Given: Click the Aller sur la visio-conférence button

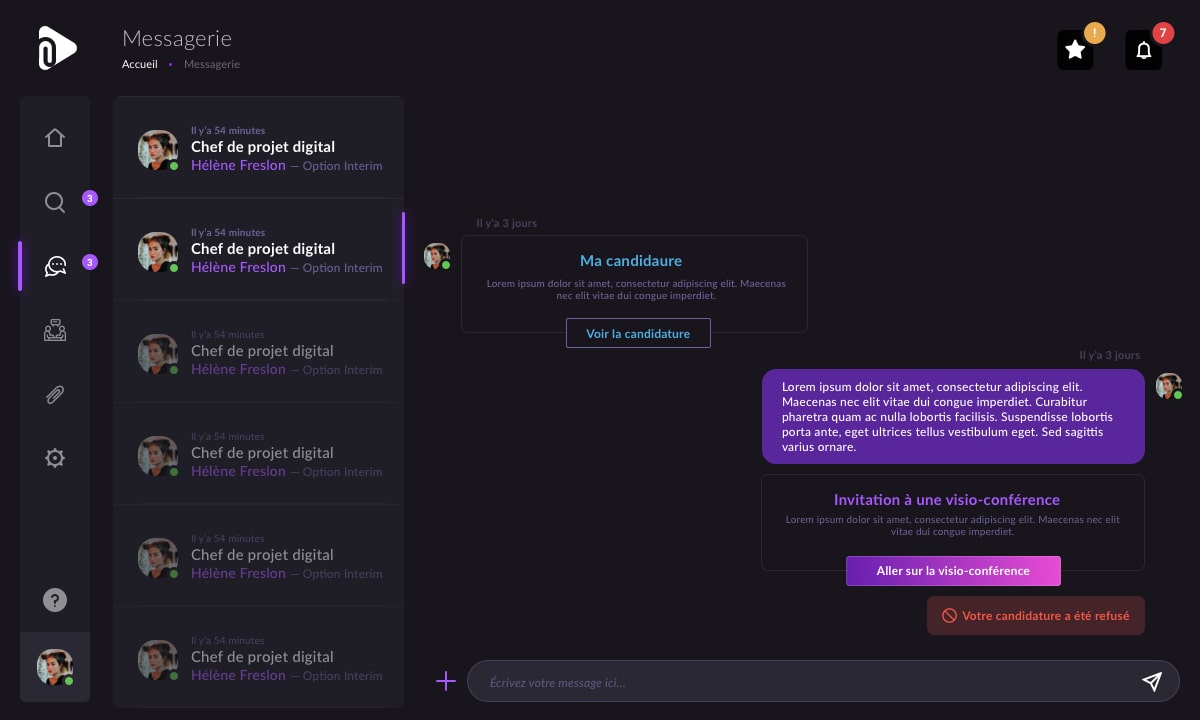Looking at the screenshot, I should [953, 571].
